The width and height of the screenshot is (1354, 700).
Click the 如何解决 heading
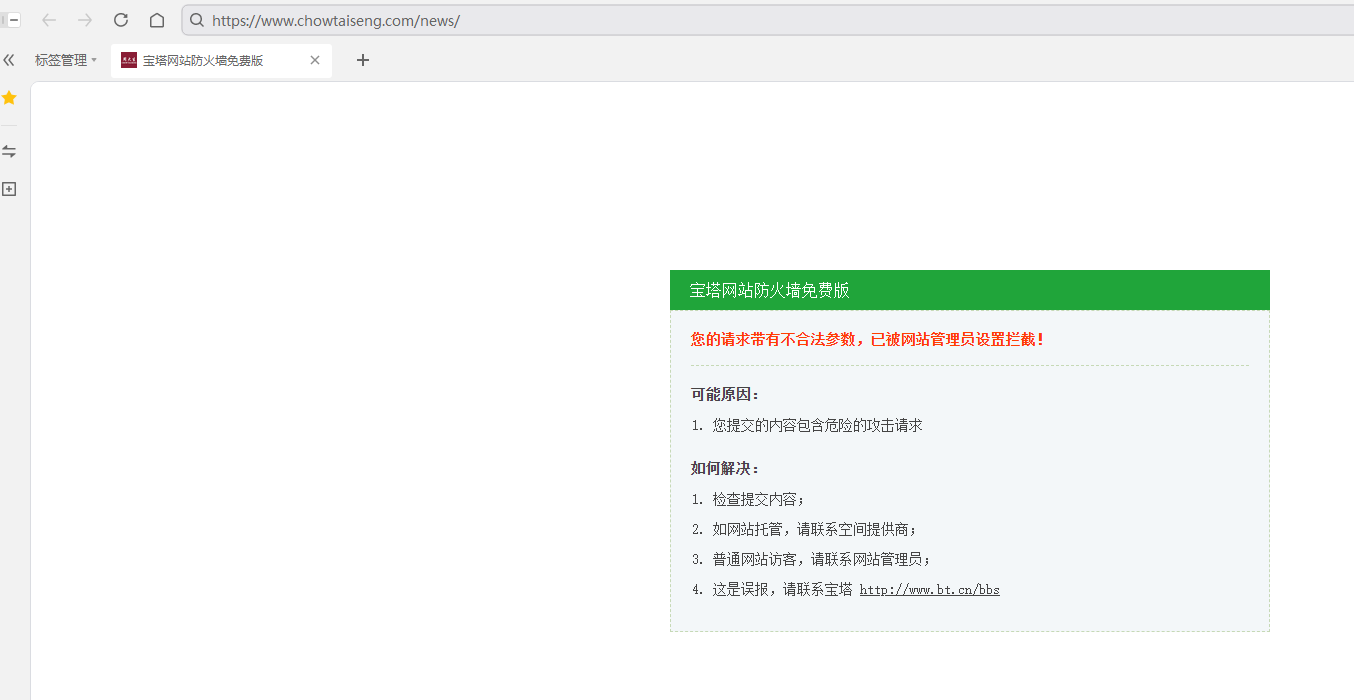(725, 468)
